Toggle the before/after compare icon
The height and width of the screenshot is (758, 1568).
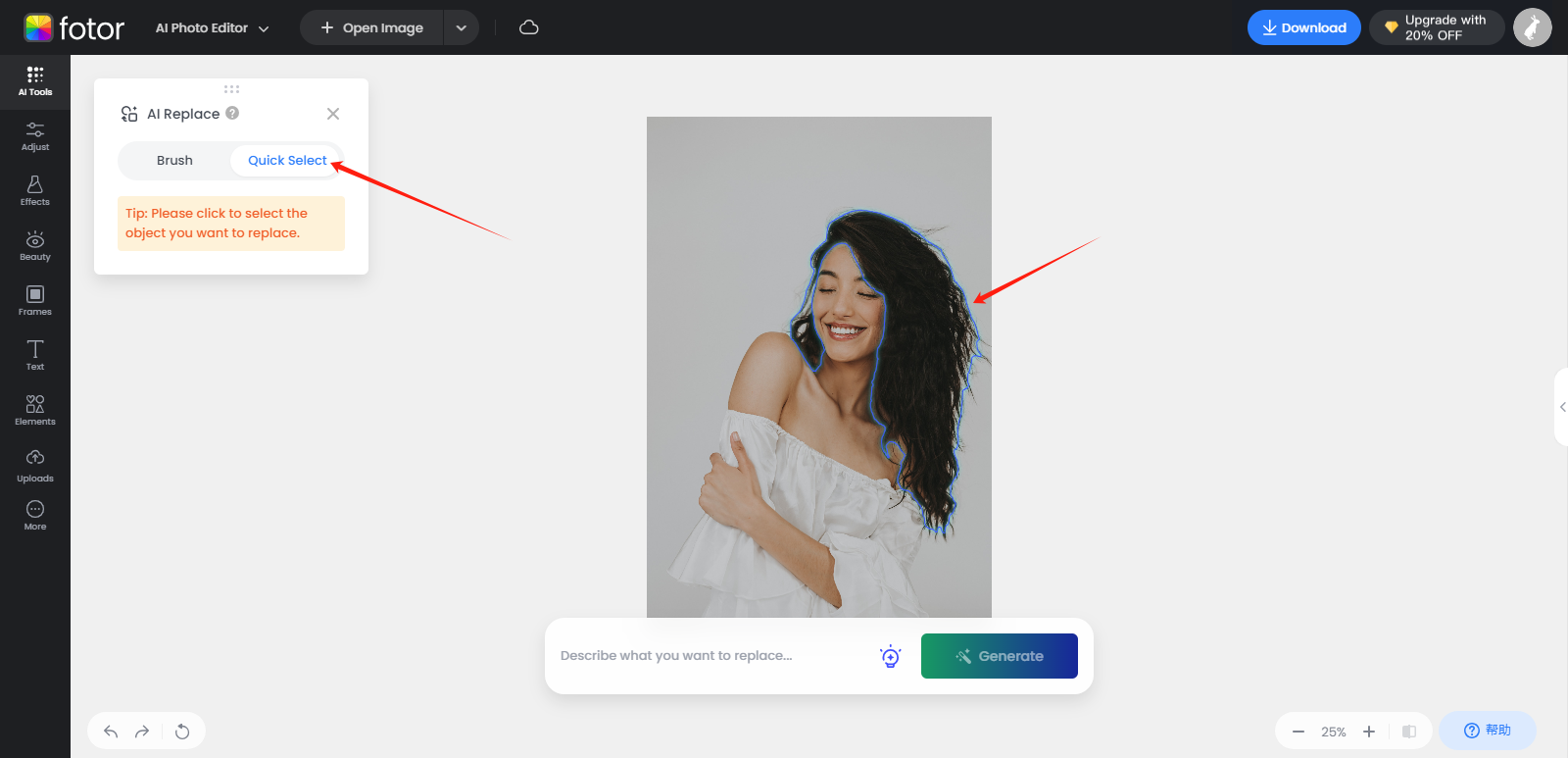[x=1409, y=732]
